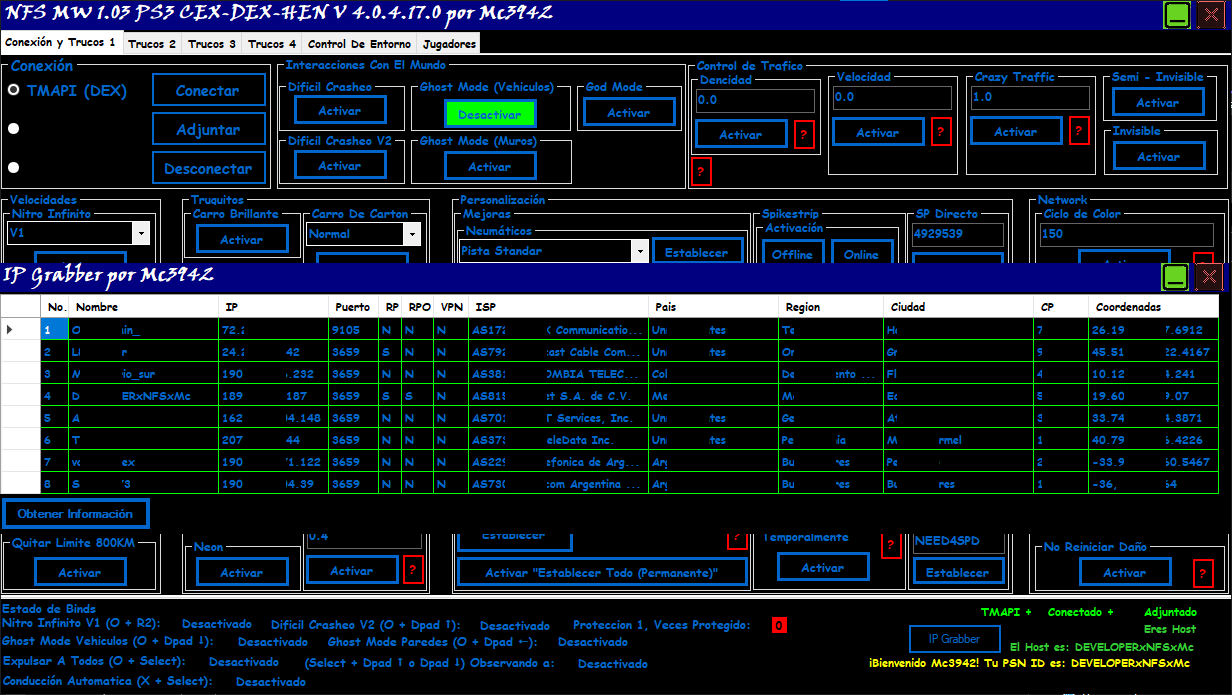Click the help icon in the Neon section
Image resolution: width=1232 pixels, height=695 pixels.
coord(415,570)
